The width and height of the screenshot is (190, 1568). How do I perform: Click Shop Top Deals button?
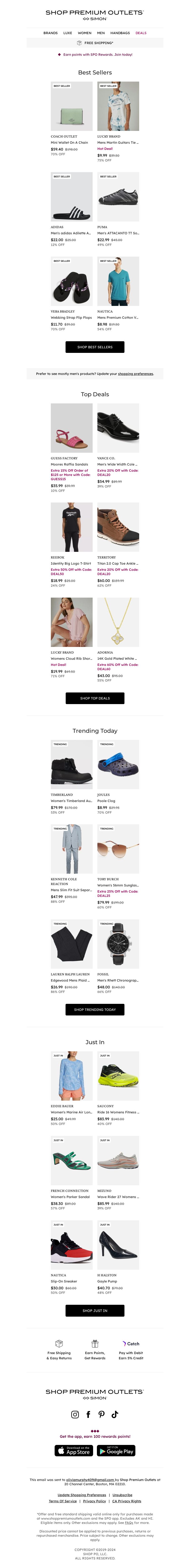(x=95, y=698)
